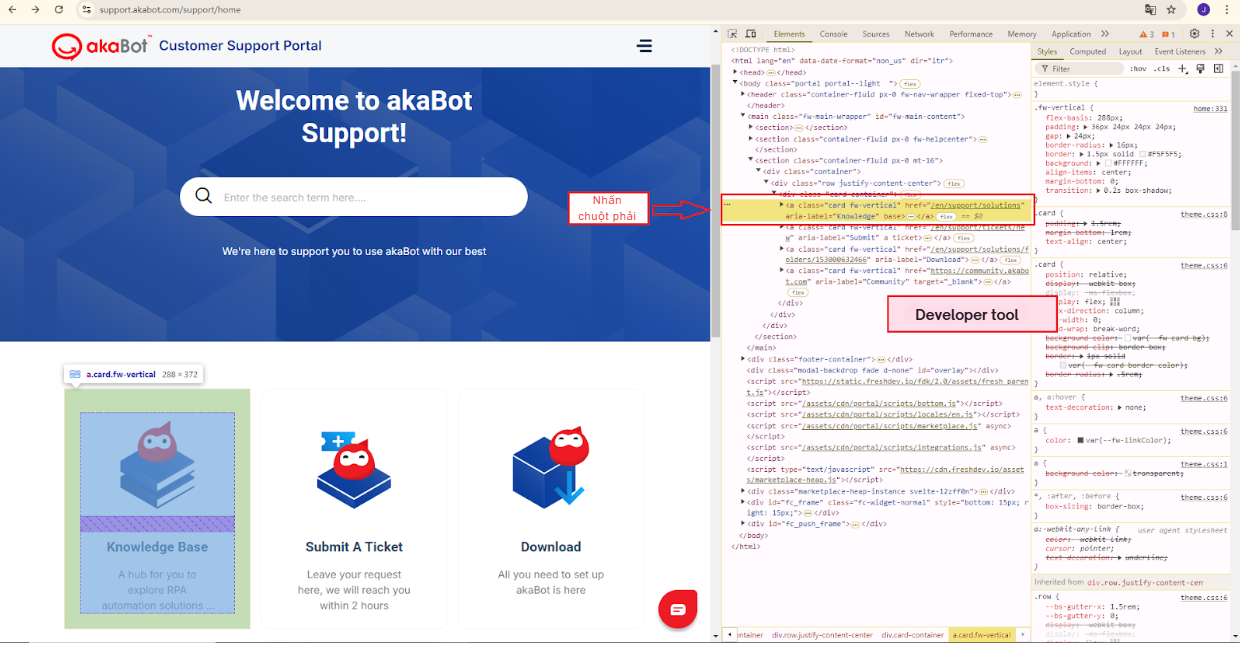Switch to the Computed tab
Screen dimensions: 1240x651
[1088, 51]
